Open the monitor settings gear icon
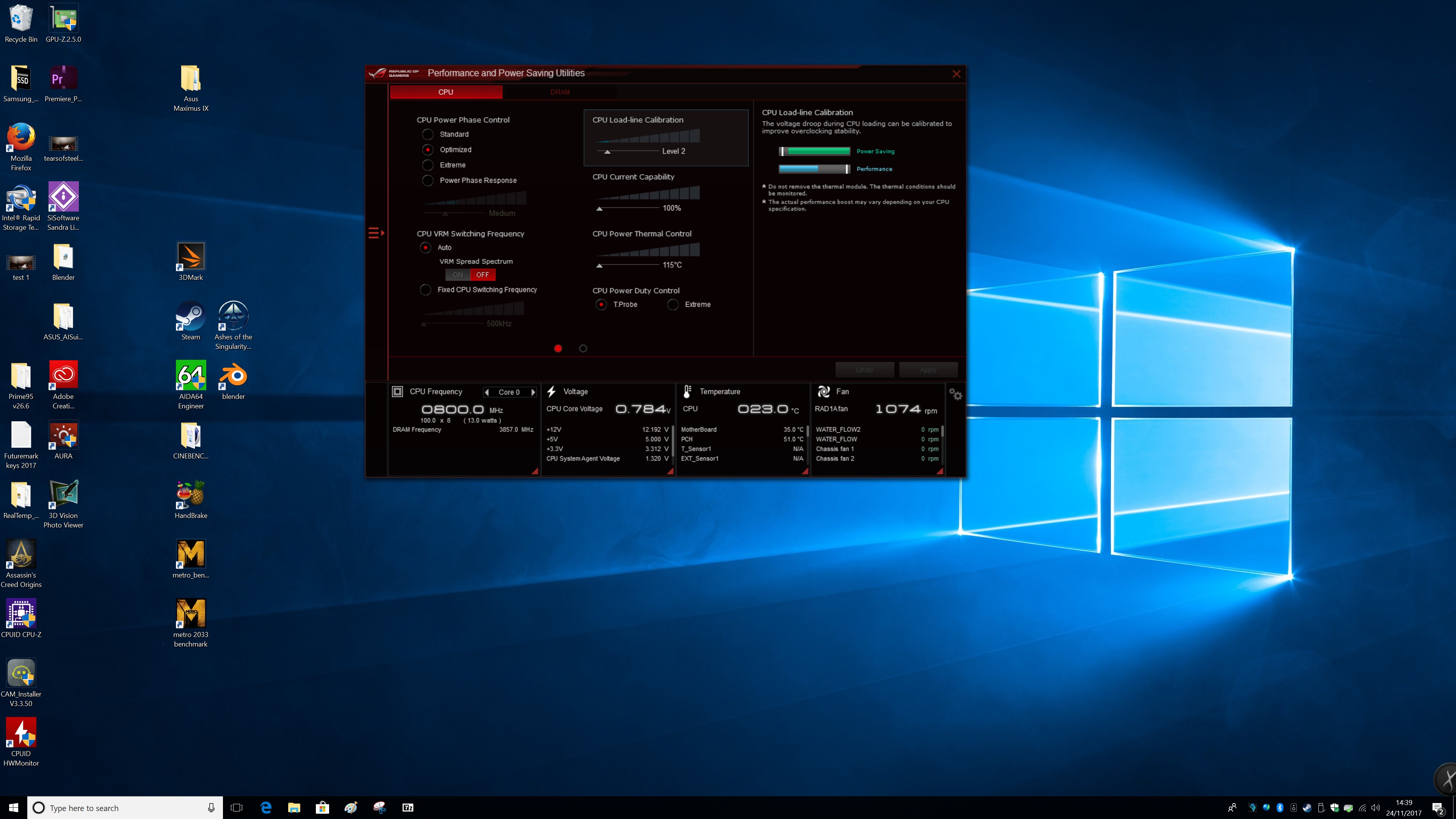1456x819 pixels. click(955, 394)
